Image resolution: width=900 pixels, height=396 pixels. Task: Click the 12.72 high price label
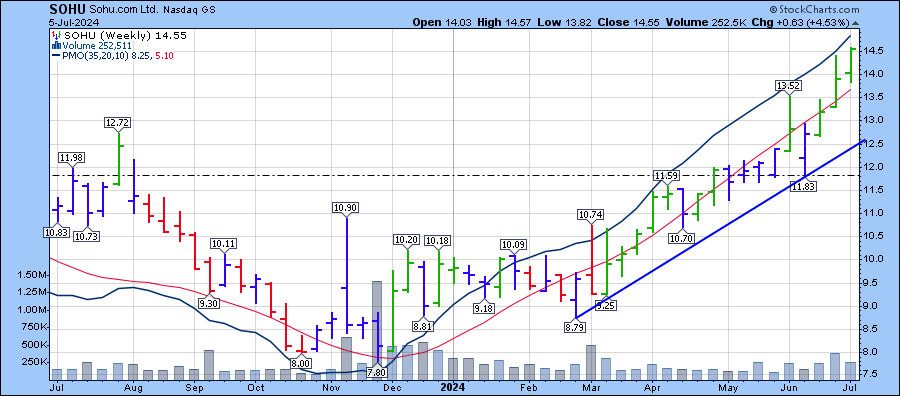pos(118,122)
